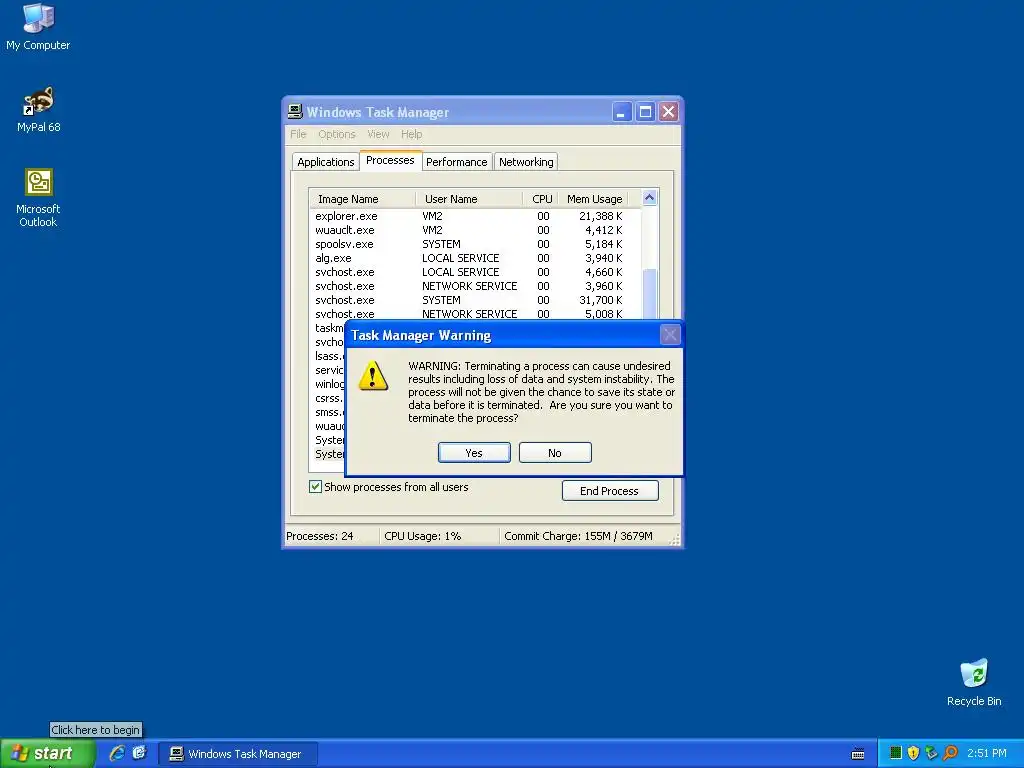Open the Start menu
This screenshot has width=1024, height=768.
pyautogui.click(x=48, y=754)
